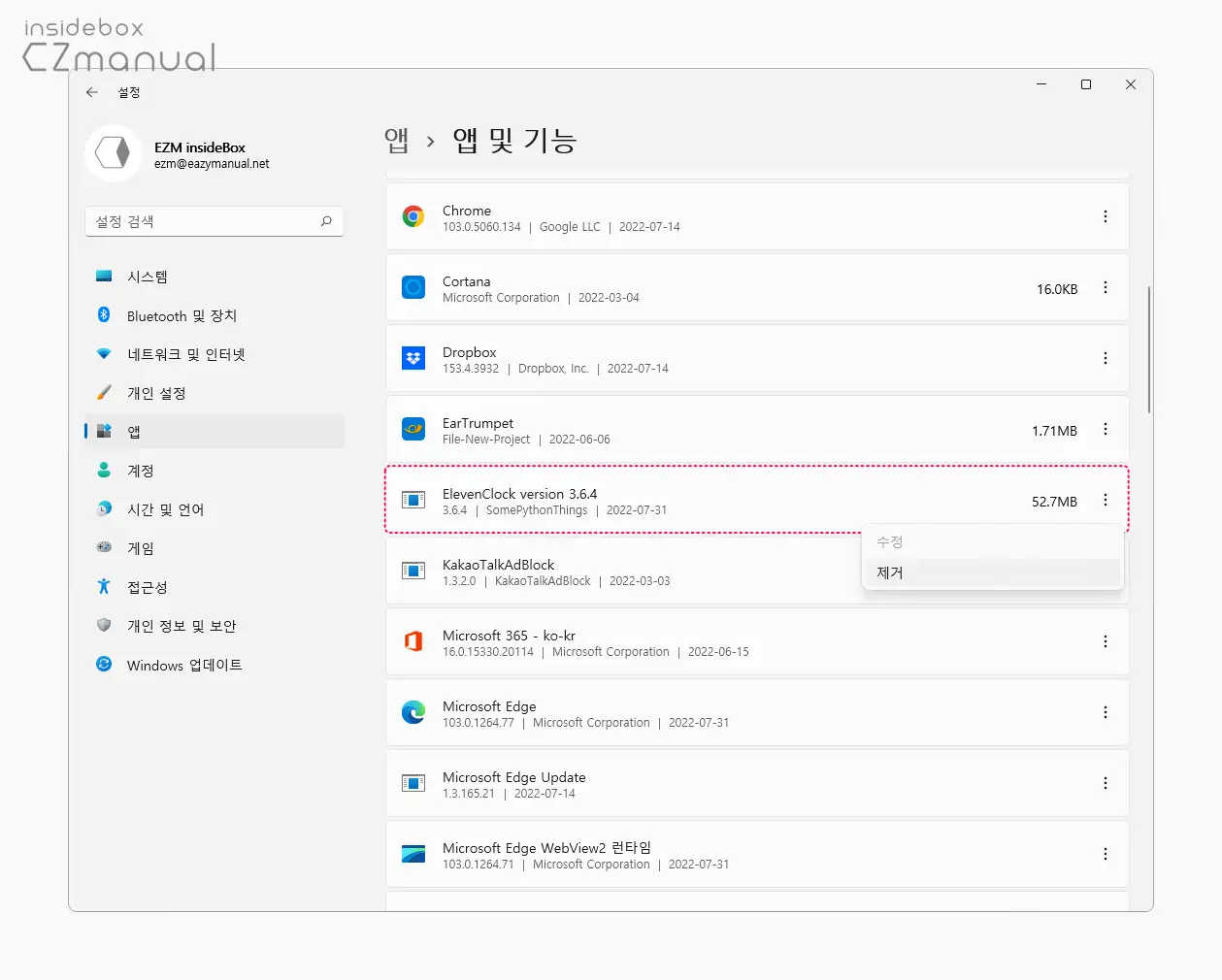The height and width of the screenshot is (980, 1222).
Task: Click the Microsoft 365 - ko-kr name
Action: 509,636
